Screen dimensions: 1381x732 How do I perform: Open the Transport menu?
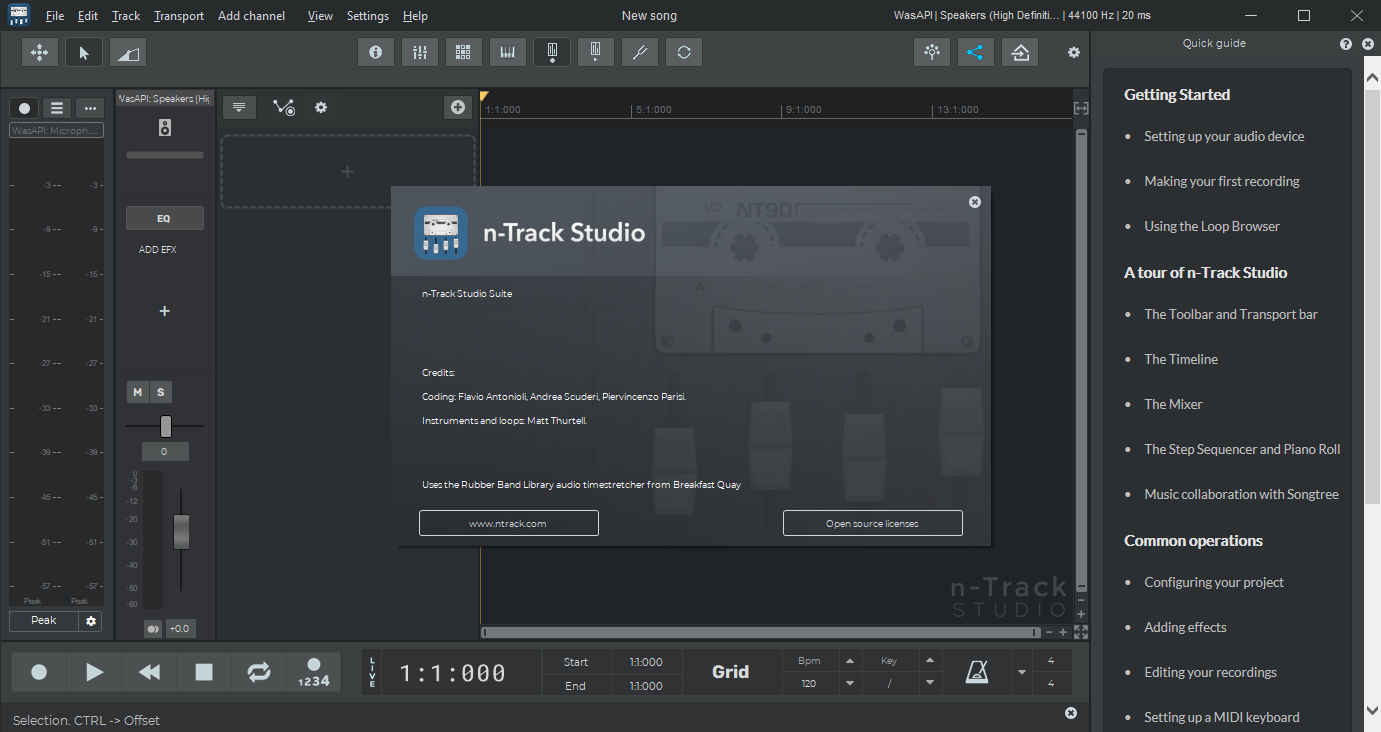pyautogui.click(x=179, y=16)
